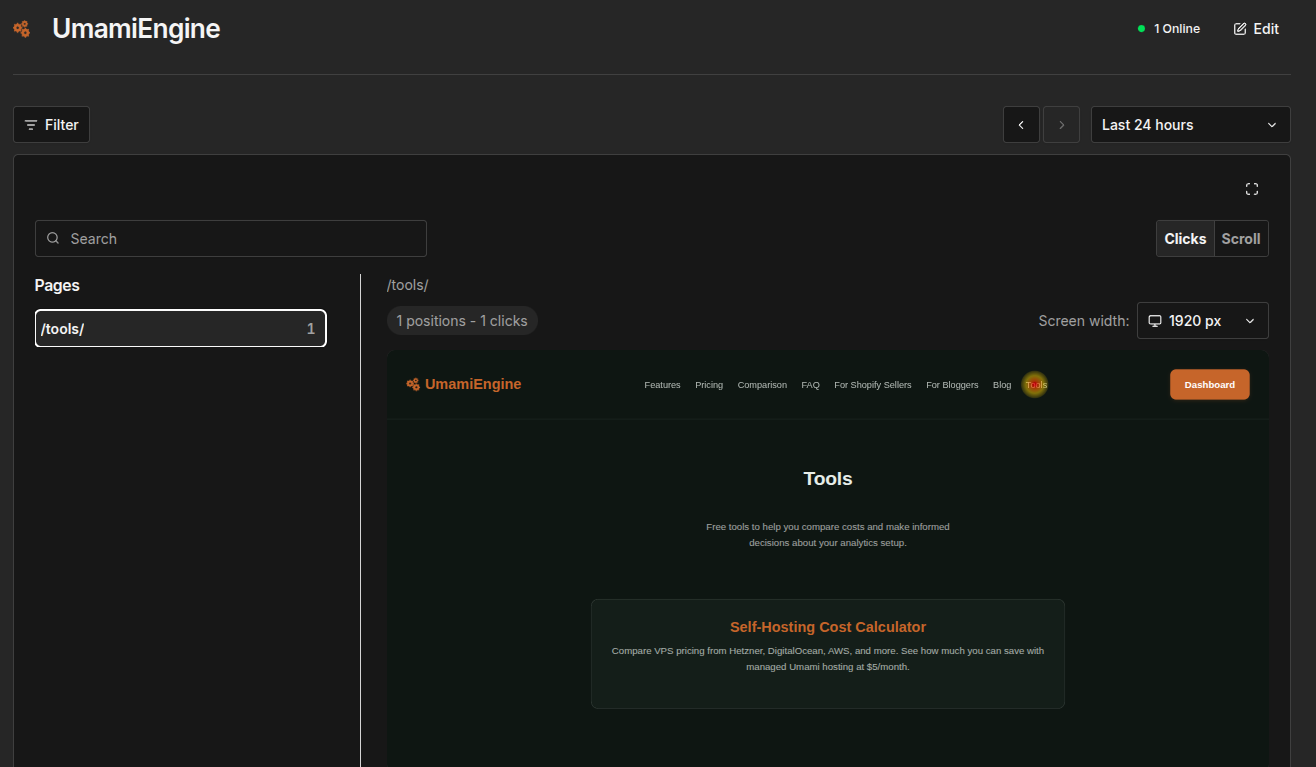
Task: Click the pages Search input field
Action: click(x=231, y=239)
